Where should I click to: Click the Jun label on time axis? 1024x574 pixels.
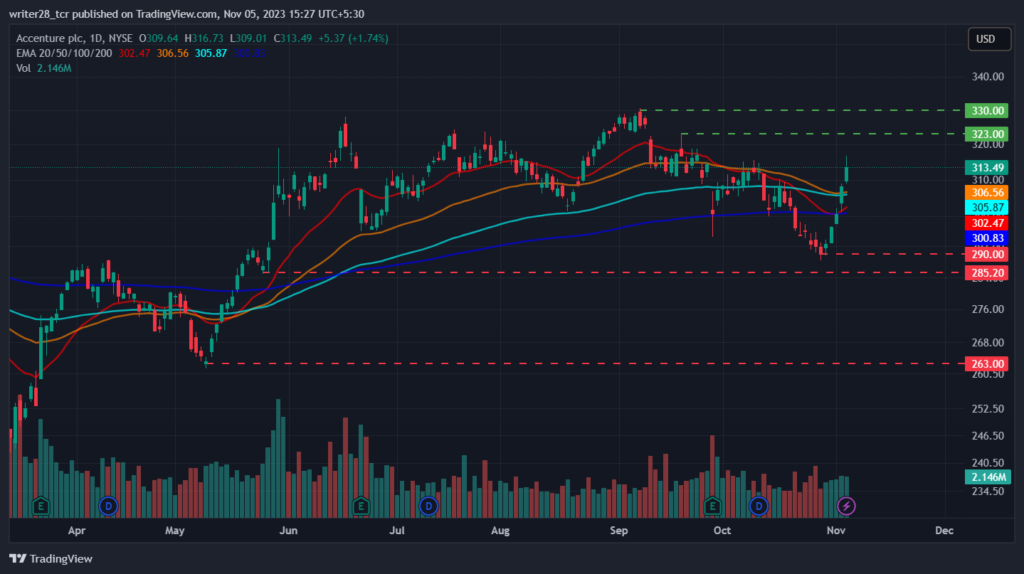point(288,531)
